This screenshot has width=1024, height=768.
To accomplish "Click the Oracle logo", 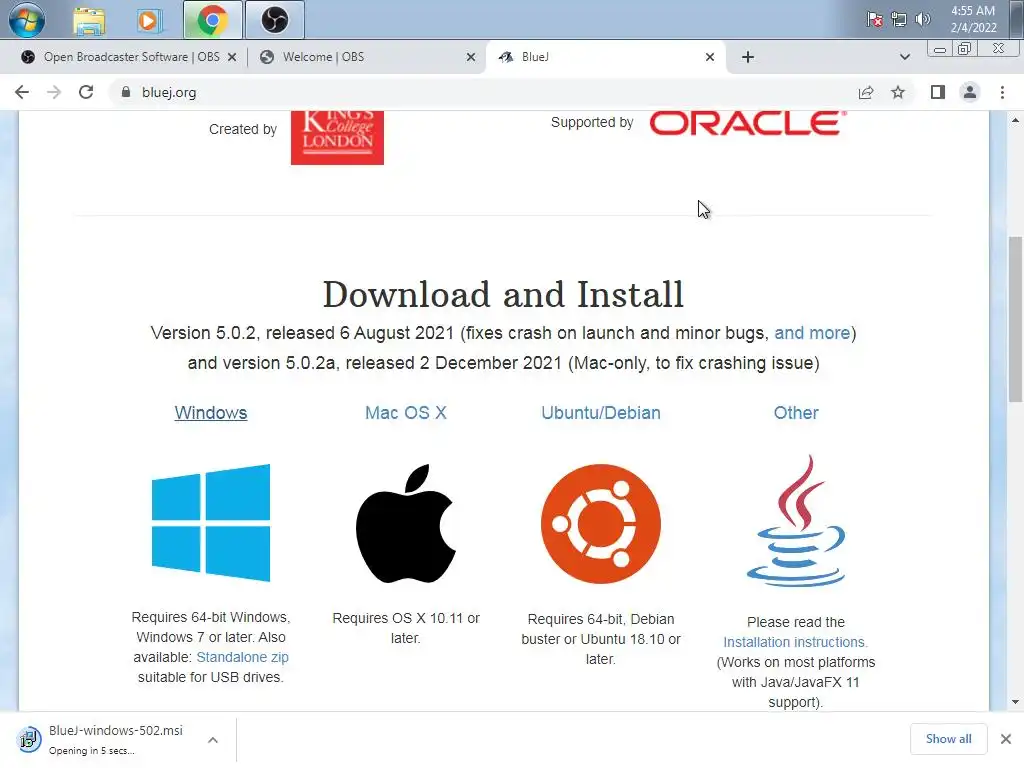I will click(x=748, y=123).
